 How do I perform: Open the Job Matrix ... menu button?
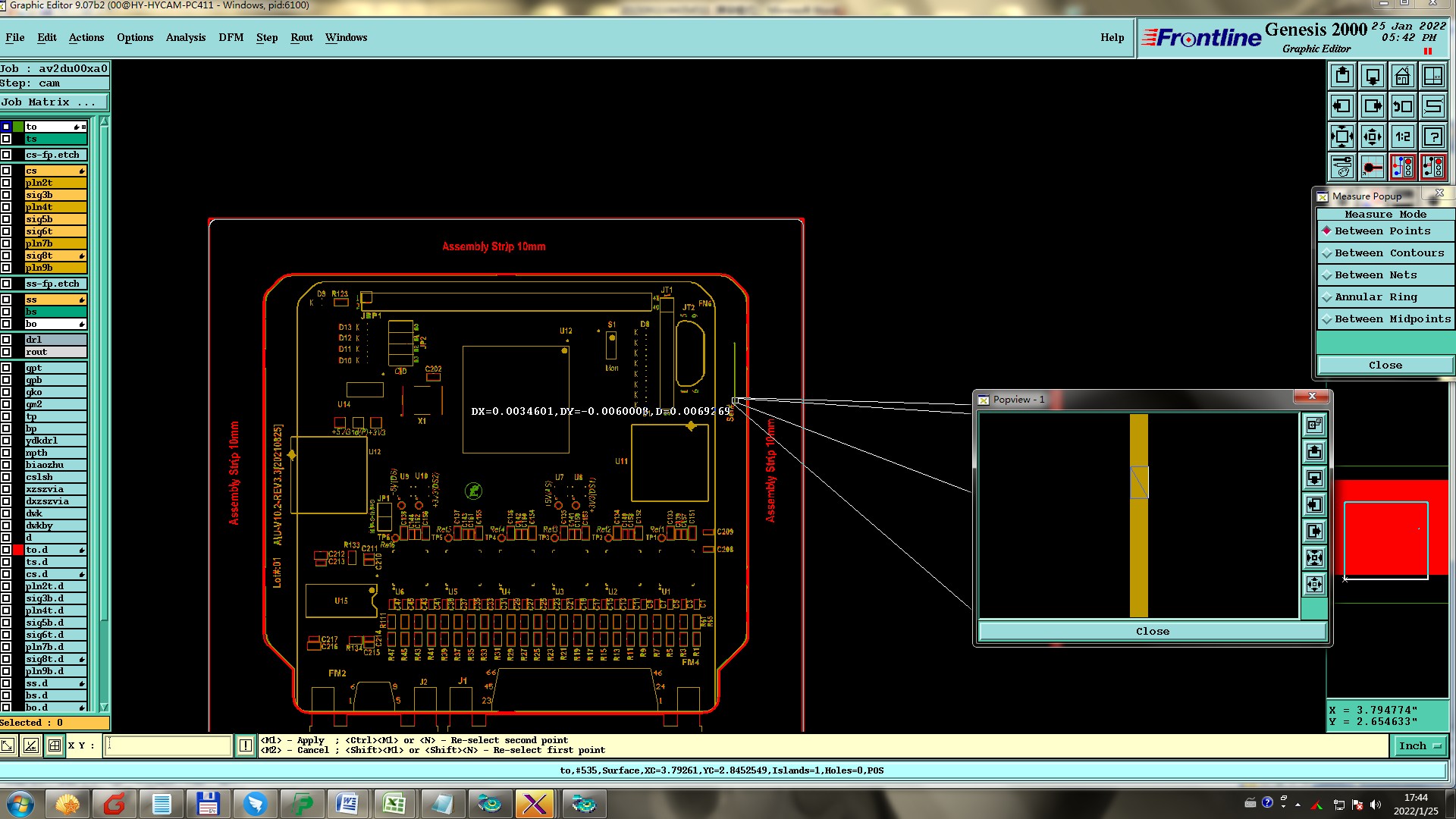[x=53, y=102]
